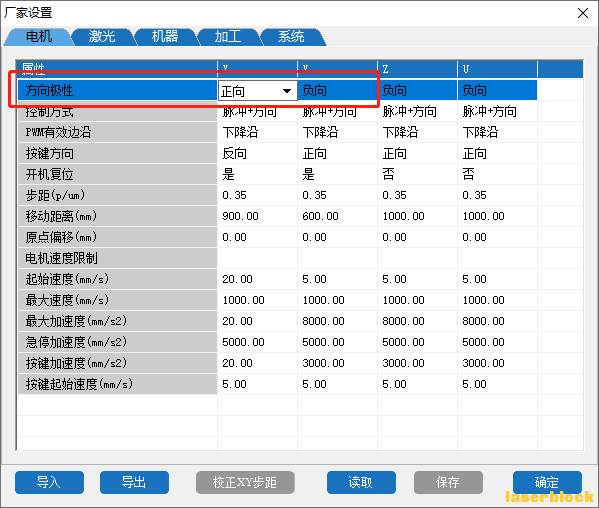Select the 电机速度限制 row

tap(117, 259)
